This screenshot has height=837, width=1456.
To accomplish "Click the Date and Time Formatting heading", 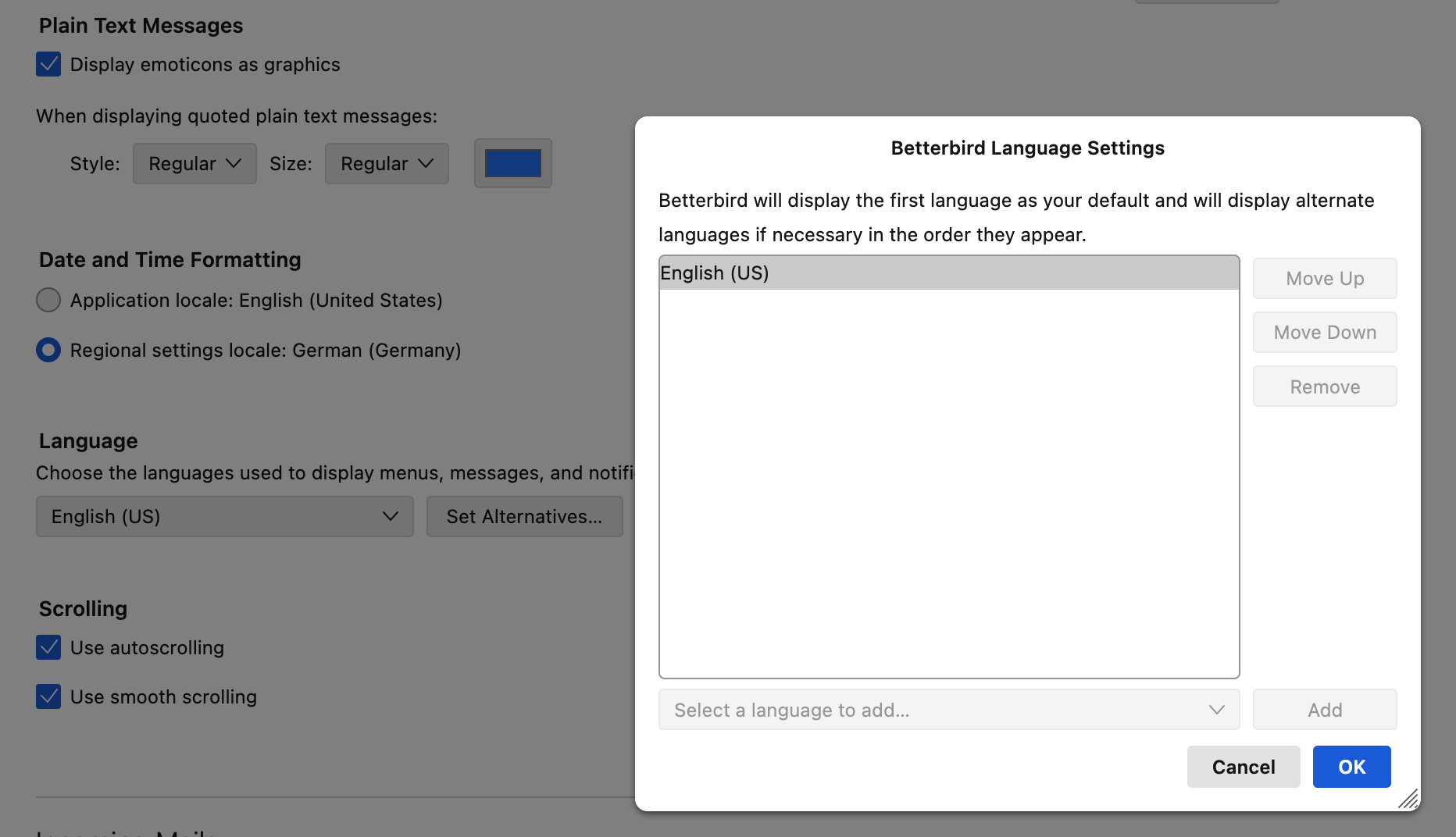I will coord(170,259).
